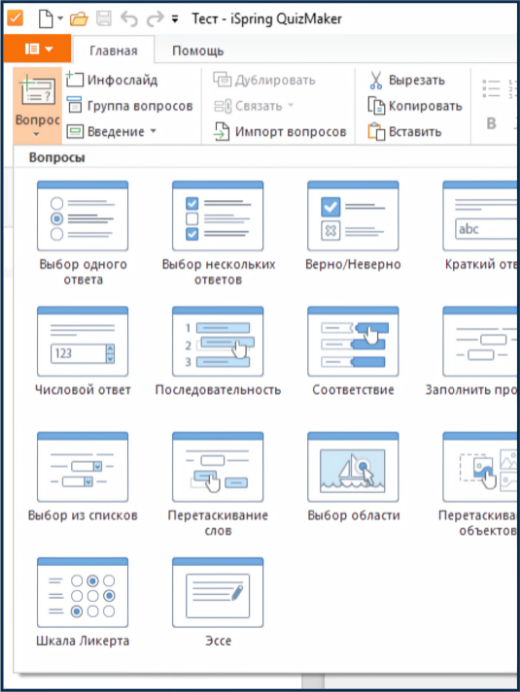Click the iSpring QuizMaker app logo icon

coord(15,18)
